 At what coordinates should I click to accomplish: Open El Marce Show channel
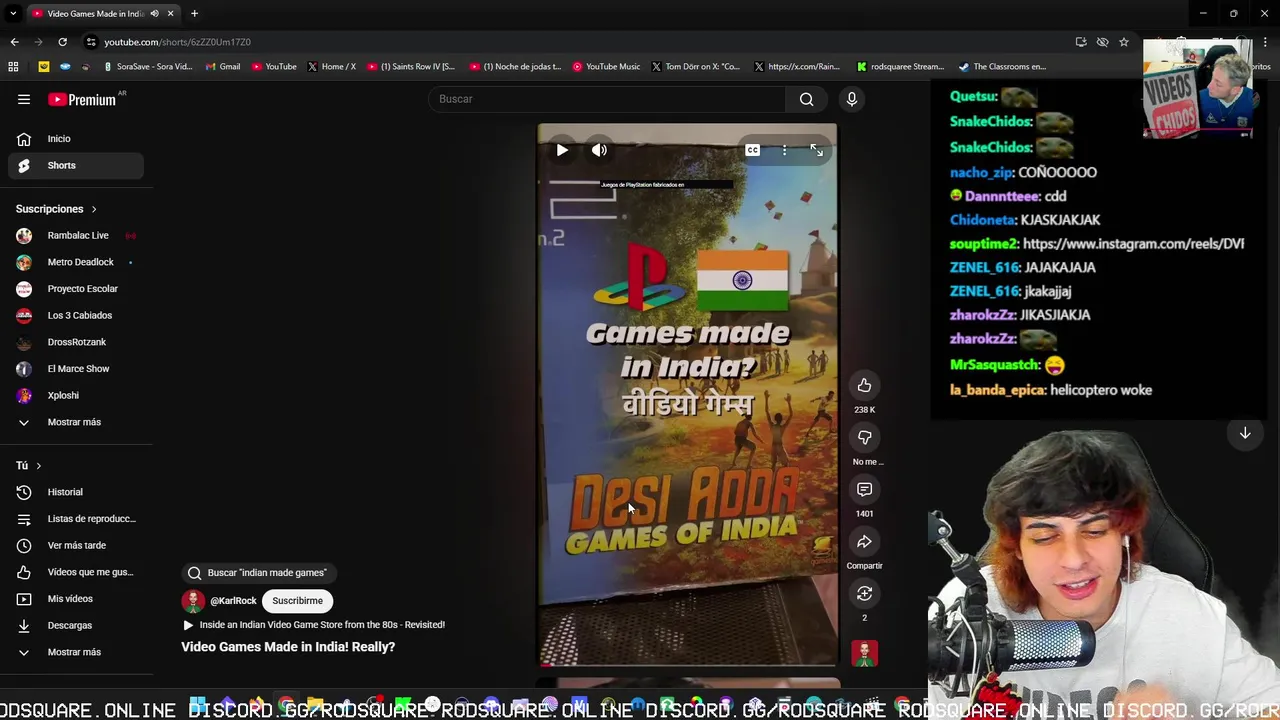click(76, 369)
